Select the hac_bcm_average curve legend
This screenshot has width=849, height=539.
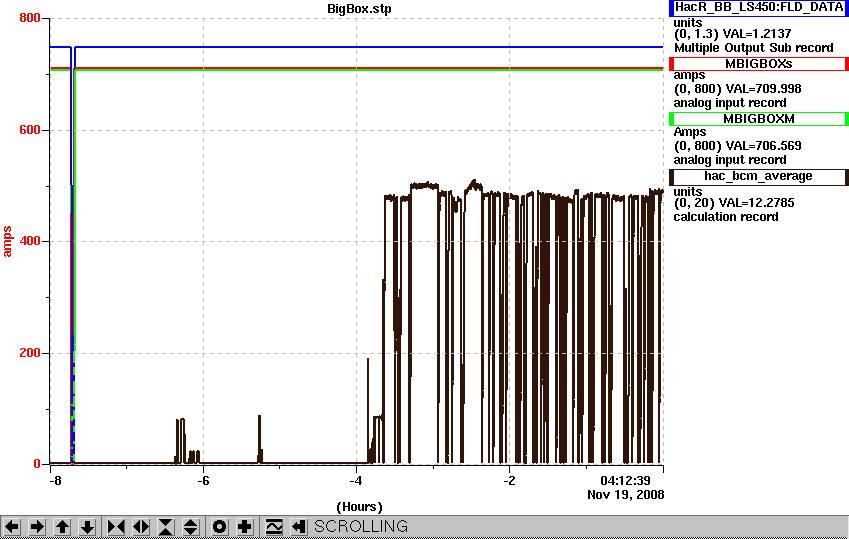click(759, 176)
